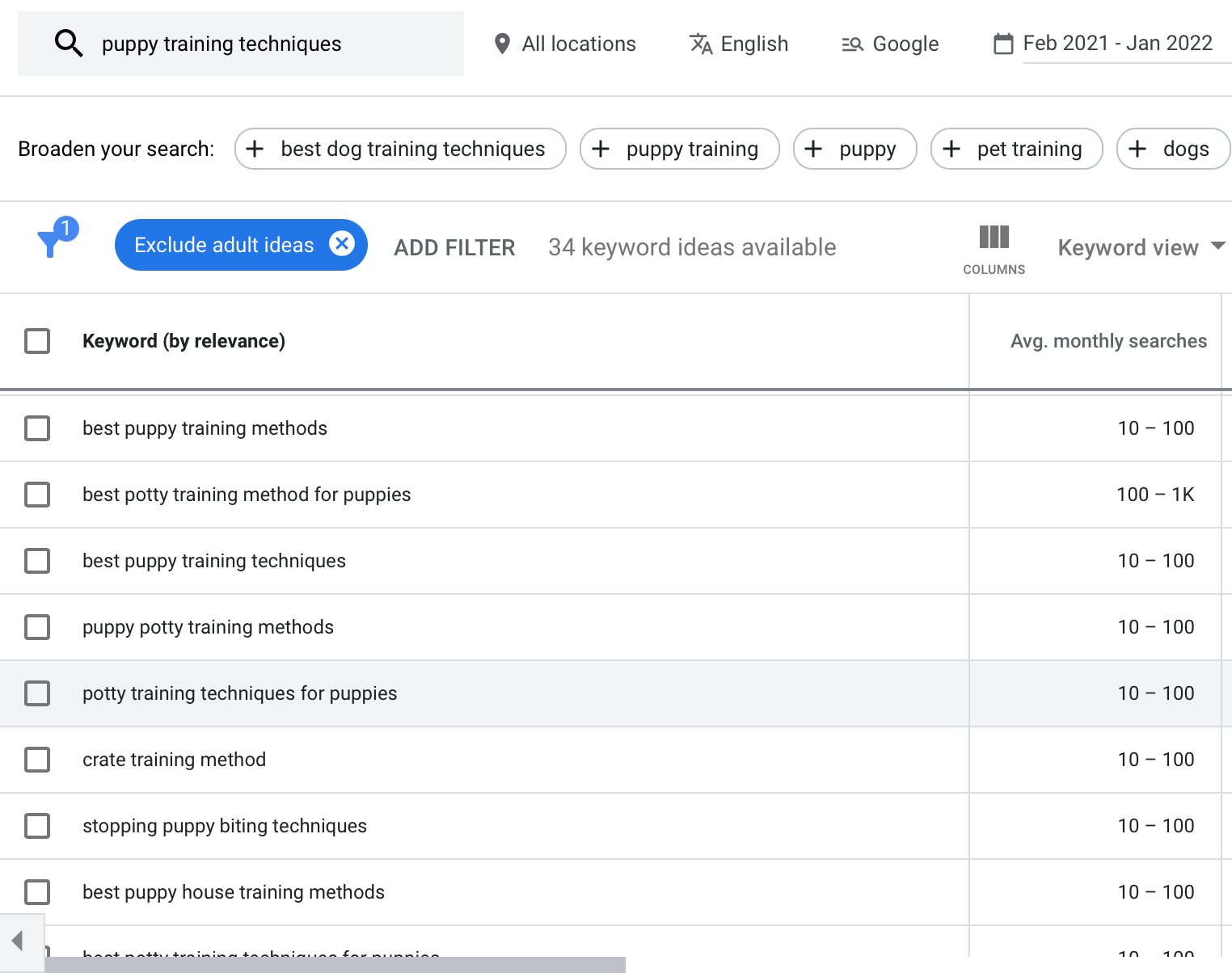Toggle the select-all keywords checkbox
This screenshot has height=973, width=1232.
[x=37, y=341]
